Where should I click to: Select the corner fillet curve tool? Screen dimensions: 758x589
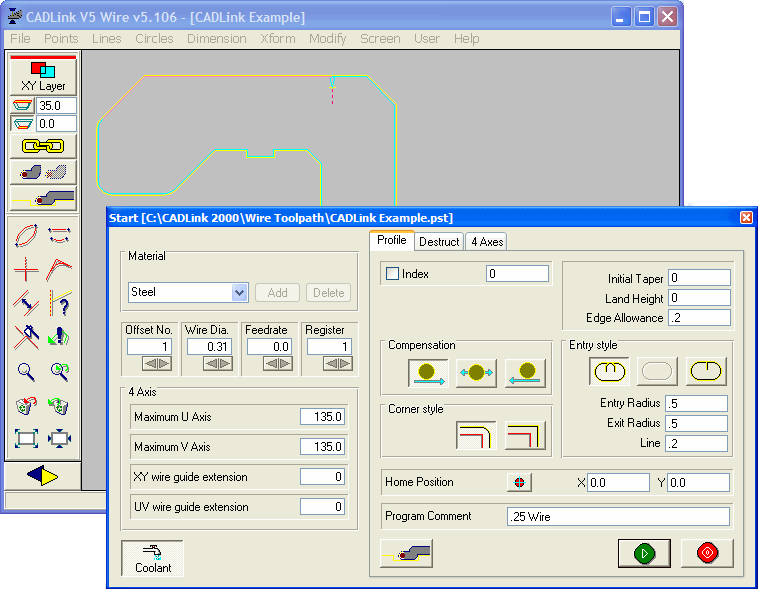pyautogui.click(x=59, y=269)
